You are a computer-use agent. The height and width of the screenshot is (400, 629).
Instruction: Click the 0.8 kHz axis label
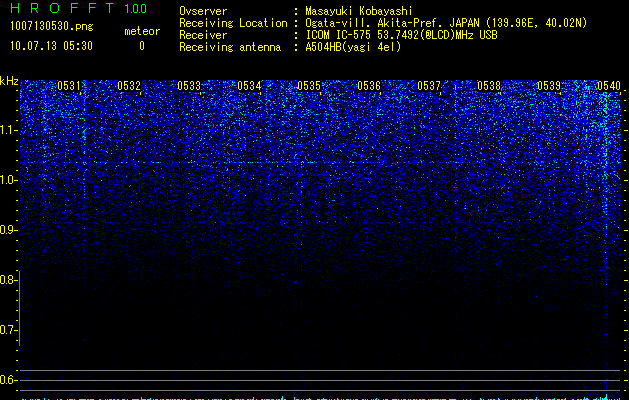(x=8, y=280)
